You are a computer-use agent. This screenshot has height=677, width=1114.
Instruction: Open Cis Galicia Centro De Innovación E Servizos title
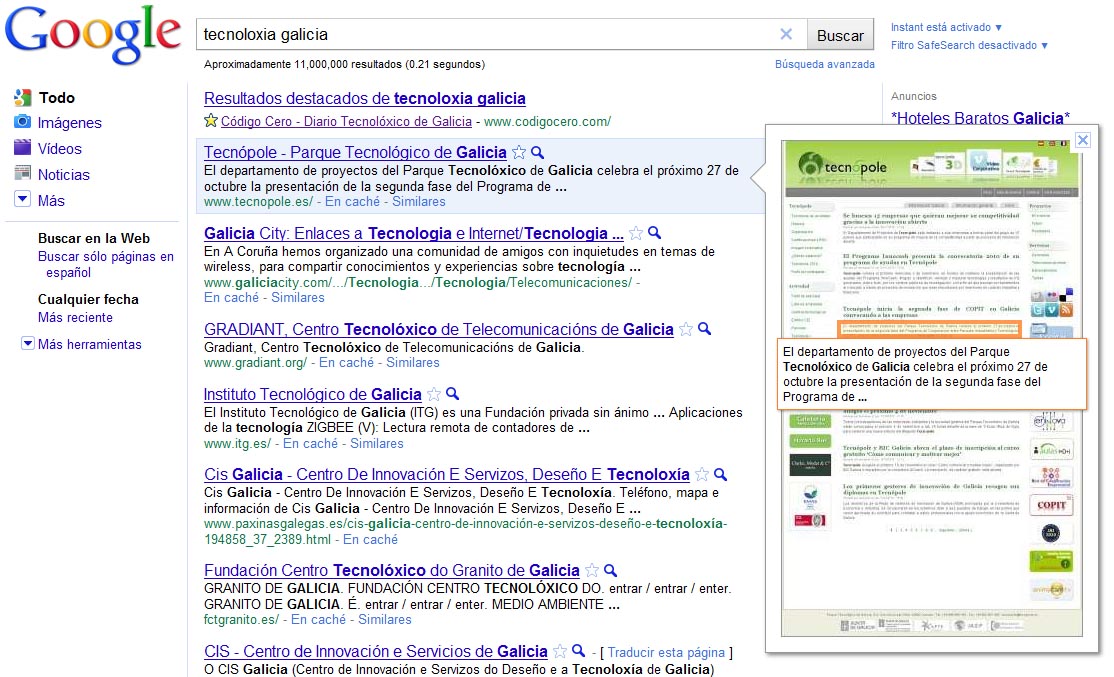pyautogui.click(x=447, y=475)
